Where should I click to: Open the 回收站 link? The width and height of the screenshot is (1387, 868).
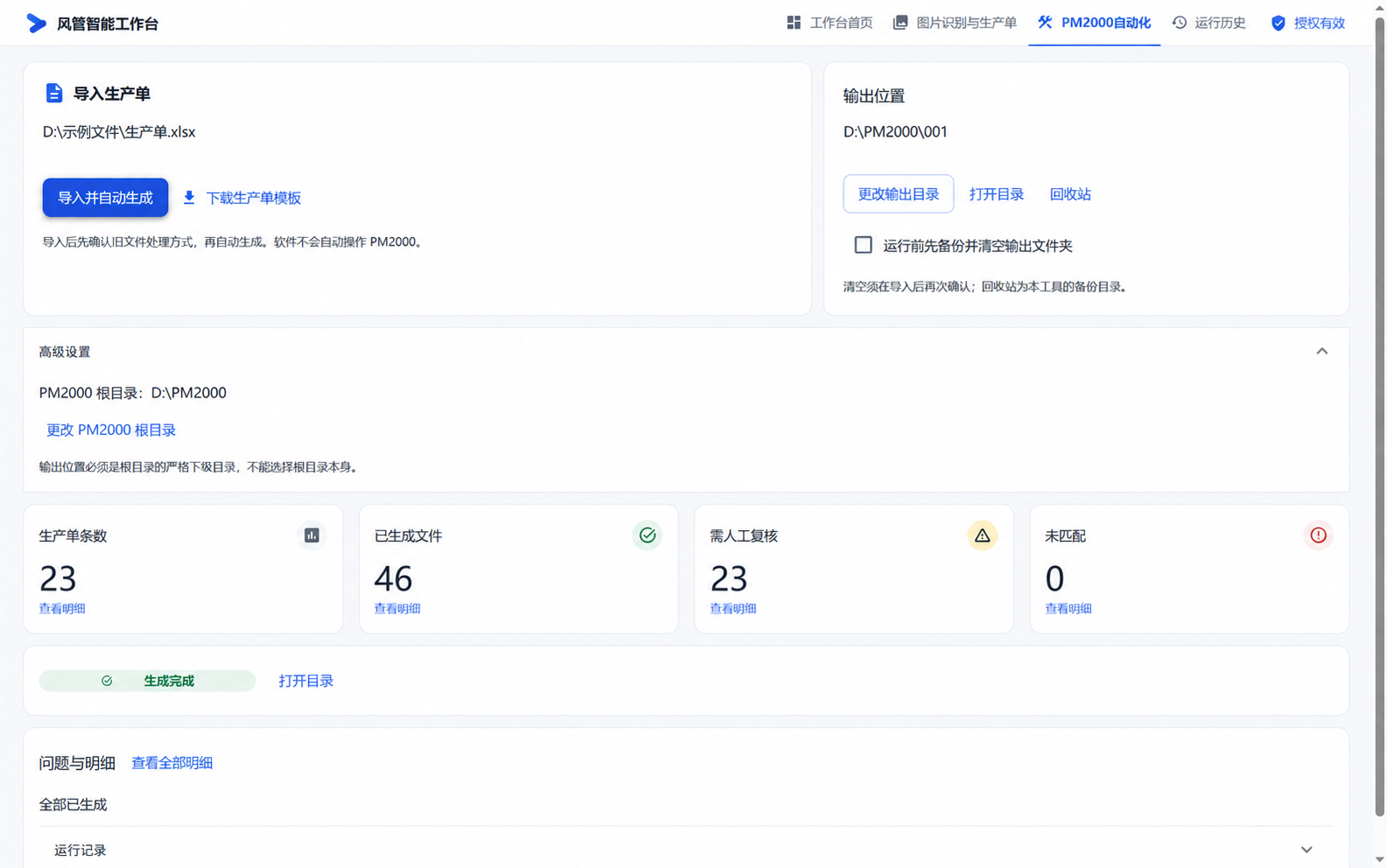tap(1070, 194)
